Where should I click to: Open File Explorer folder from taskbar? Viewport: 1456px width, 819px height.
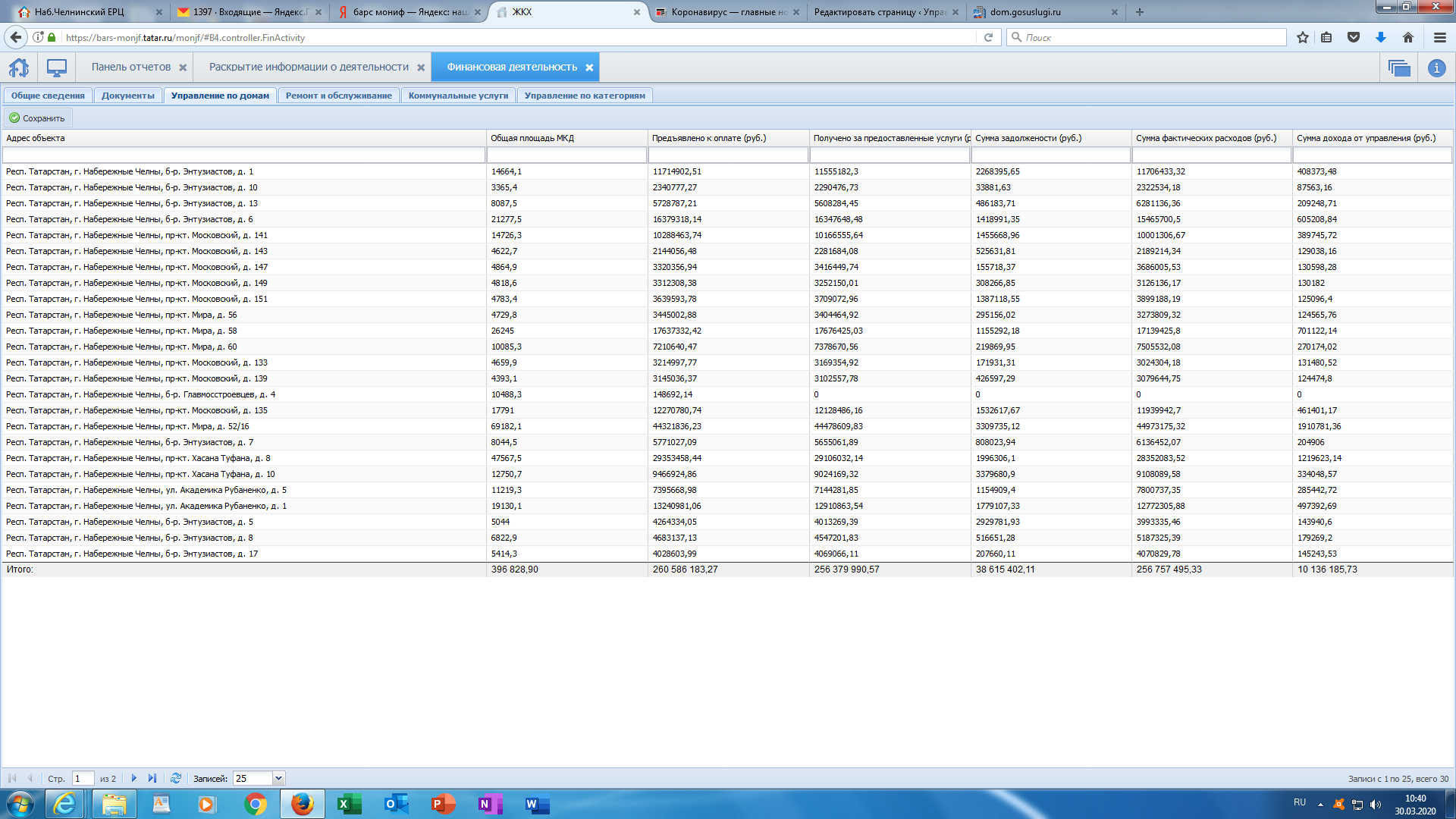tap(114, 804)
